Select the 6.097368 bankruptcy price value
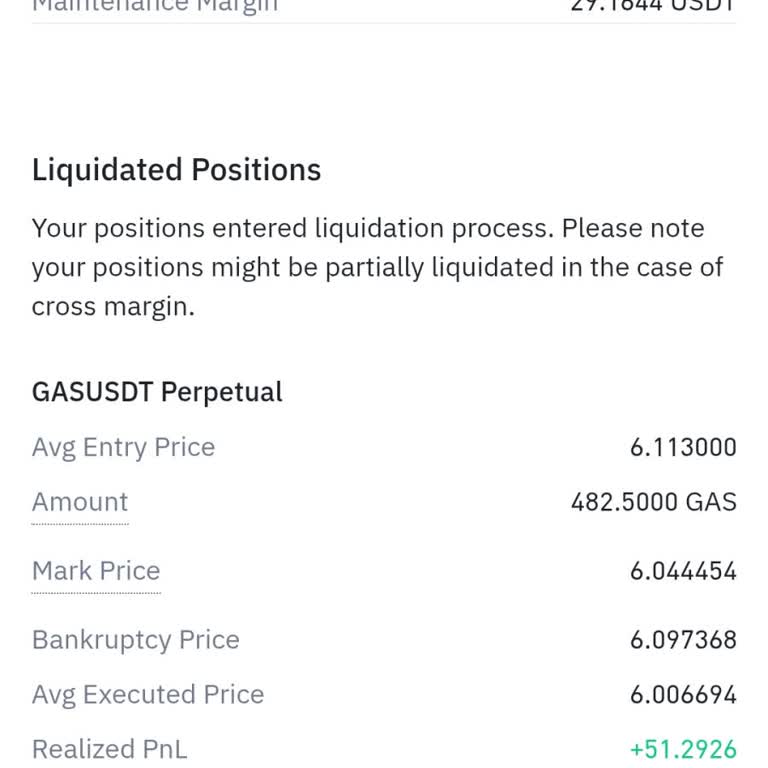 (x=683, y=640)
